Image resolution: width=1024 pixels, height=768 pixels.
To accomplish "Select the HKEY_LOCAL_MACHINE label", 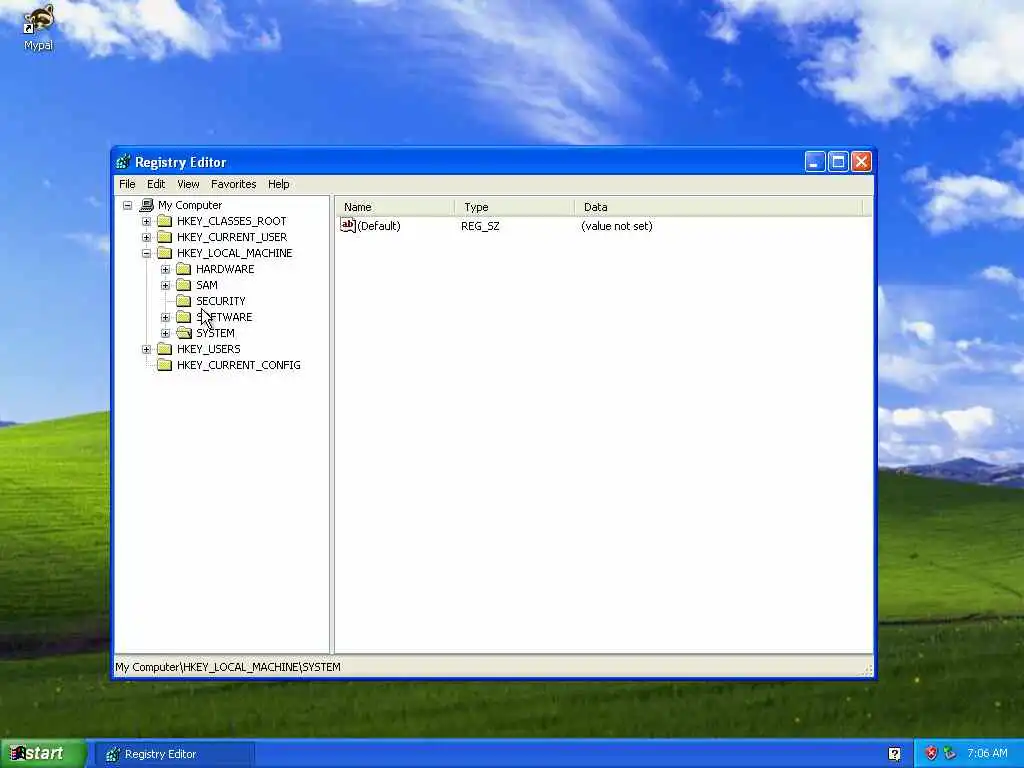I will (x=234, y=253).
